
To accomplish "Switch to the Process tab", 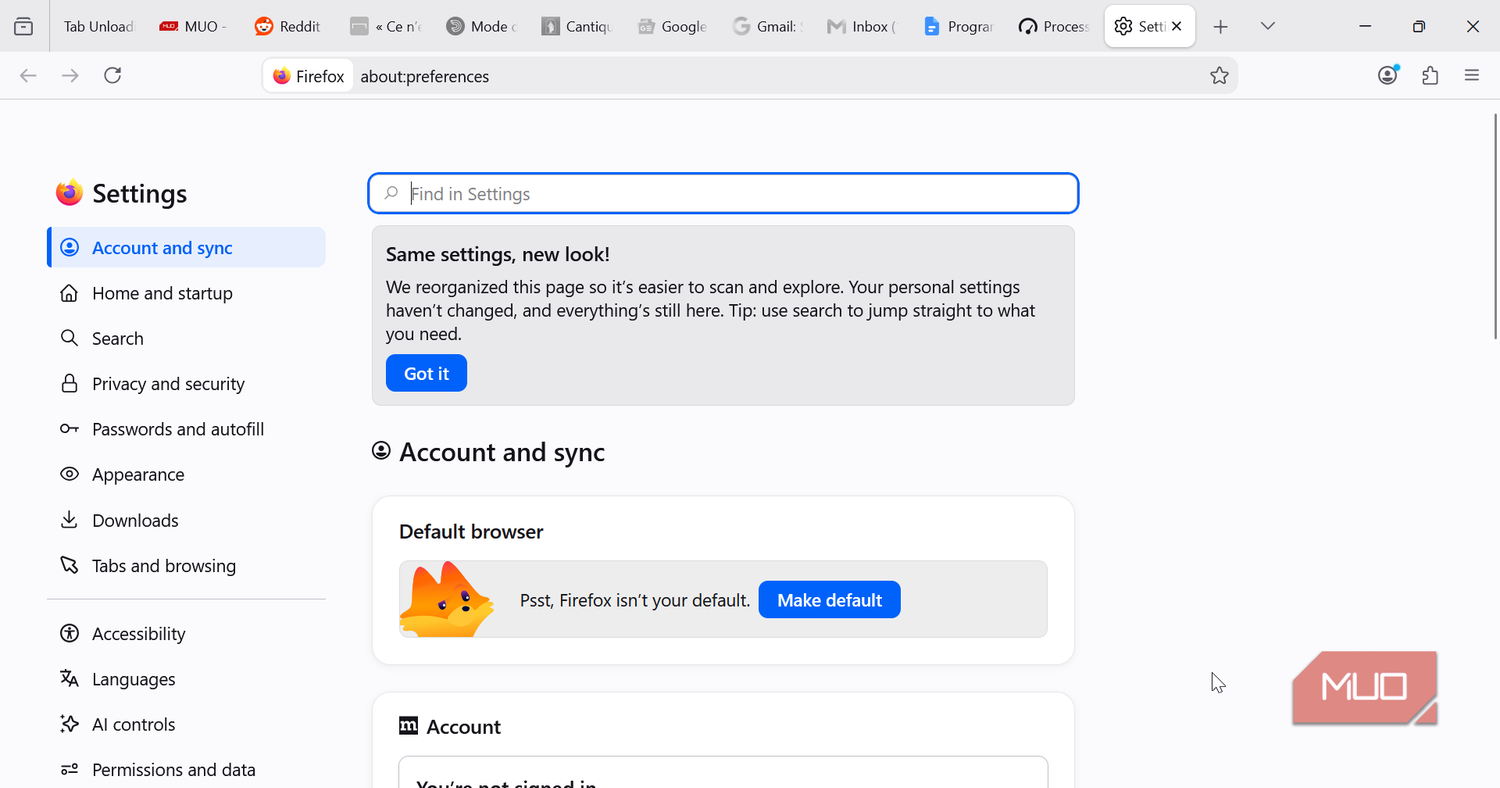I will coord(1054,27).
